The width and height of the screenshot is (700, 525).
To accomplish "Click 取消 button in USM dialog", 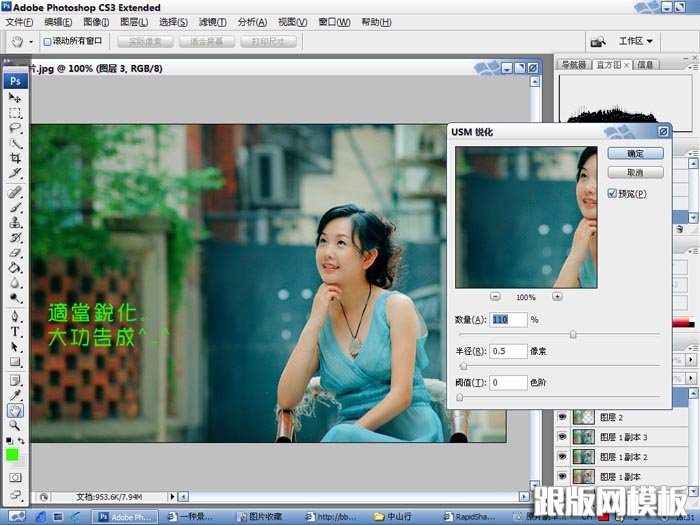I will coord(635,172).
